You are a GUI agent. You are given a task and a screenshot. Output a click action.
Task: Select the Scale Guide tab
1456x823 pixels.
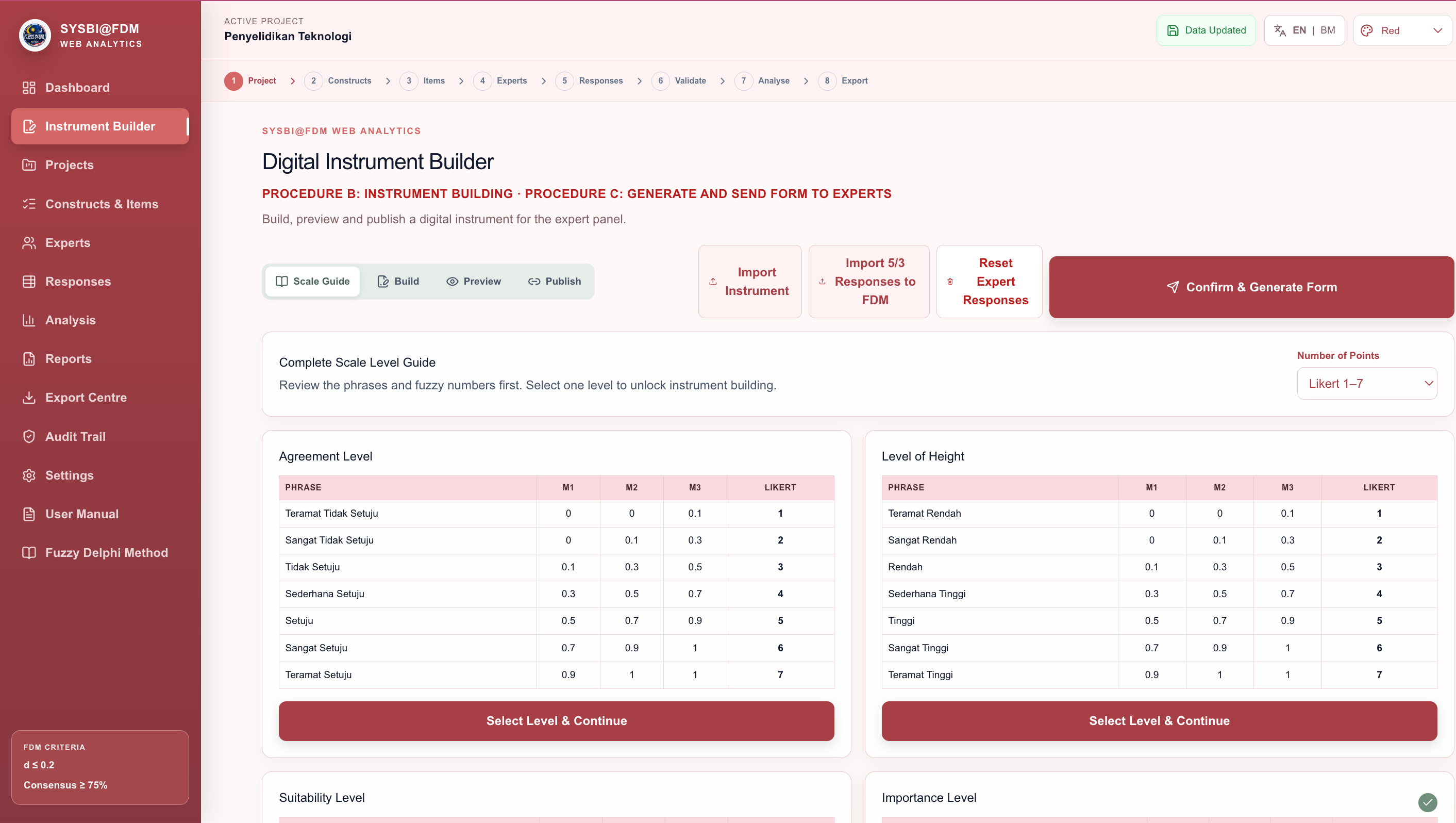tap(312, 281)
